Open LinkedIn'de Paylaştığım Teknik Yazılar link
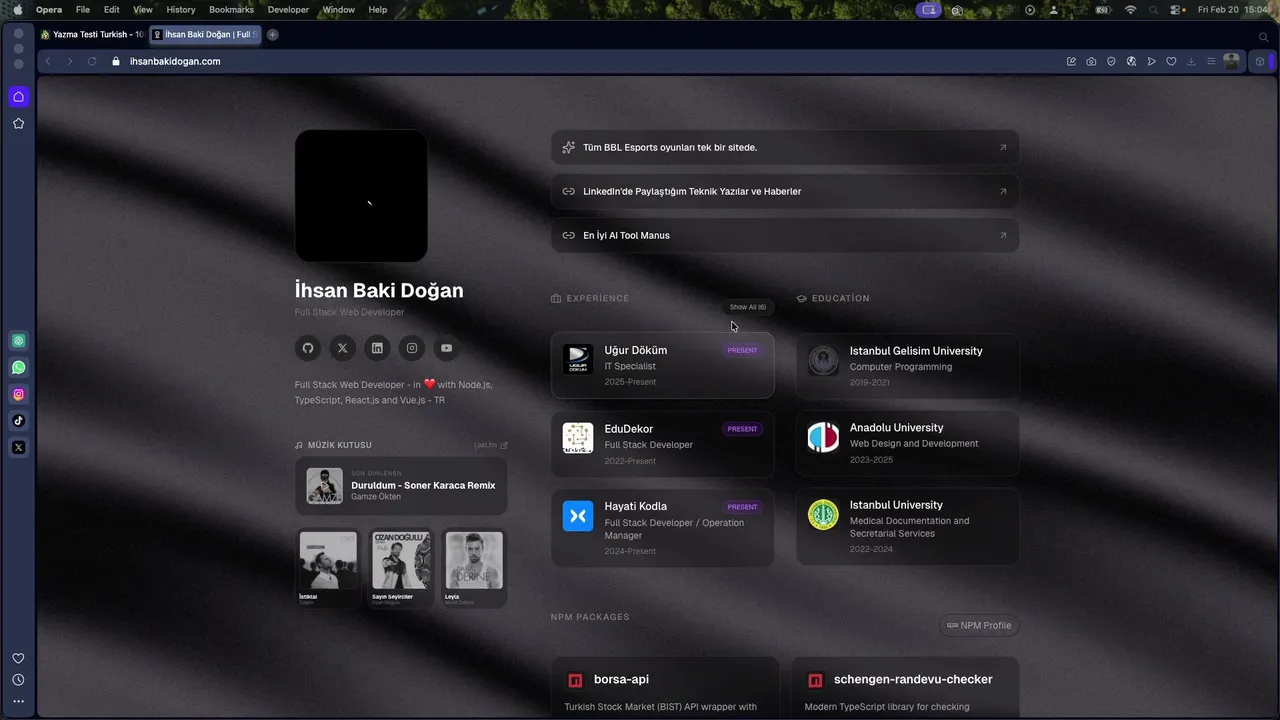The width and height of the screenshot is (1280, 720). tap(785, 191)
